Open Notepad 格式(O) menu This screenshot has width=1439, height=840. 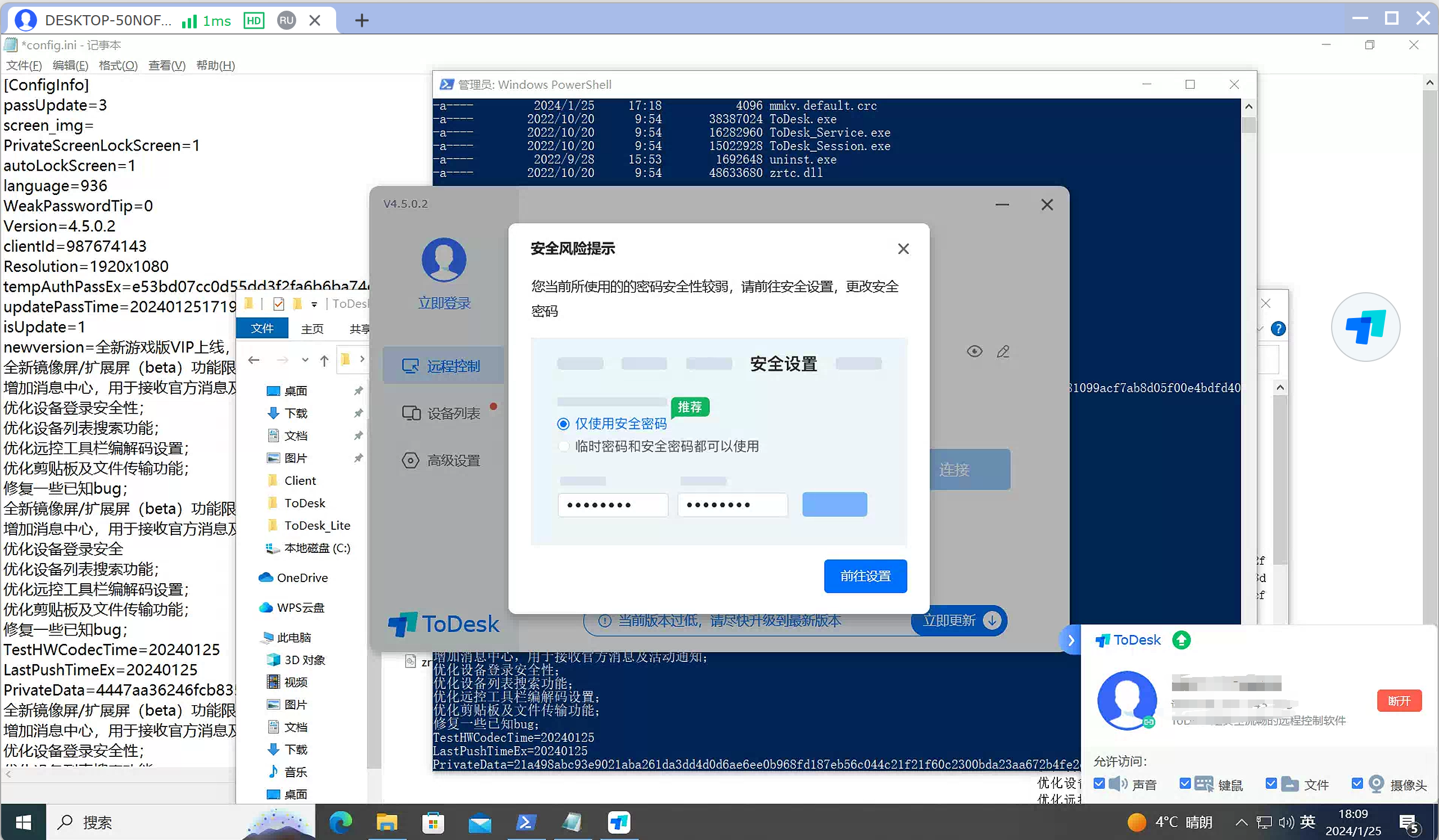pos(118,65)
